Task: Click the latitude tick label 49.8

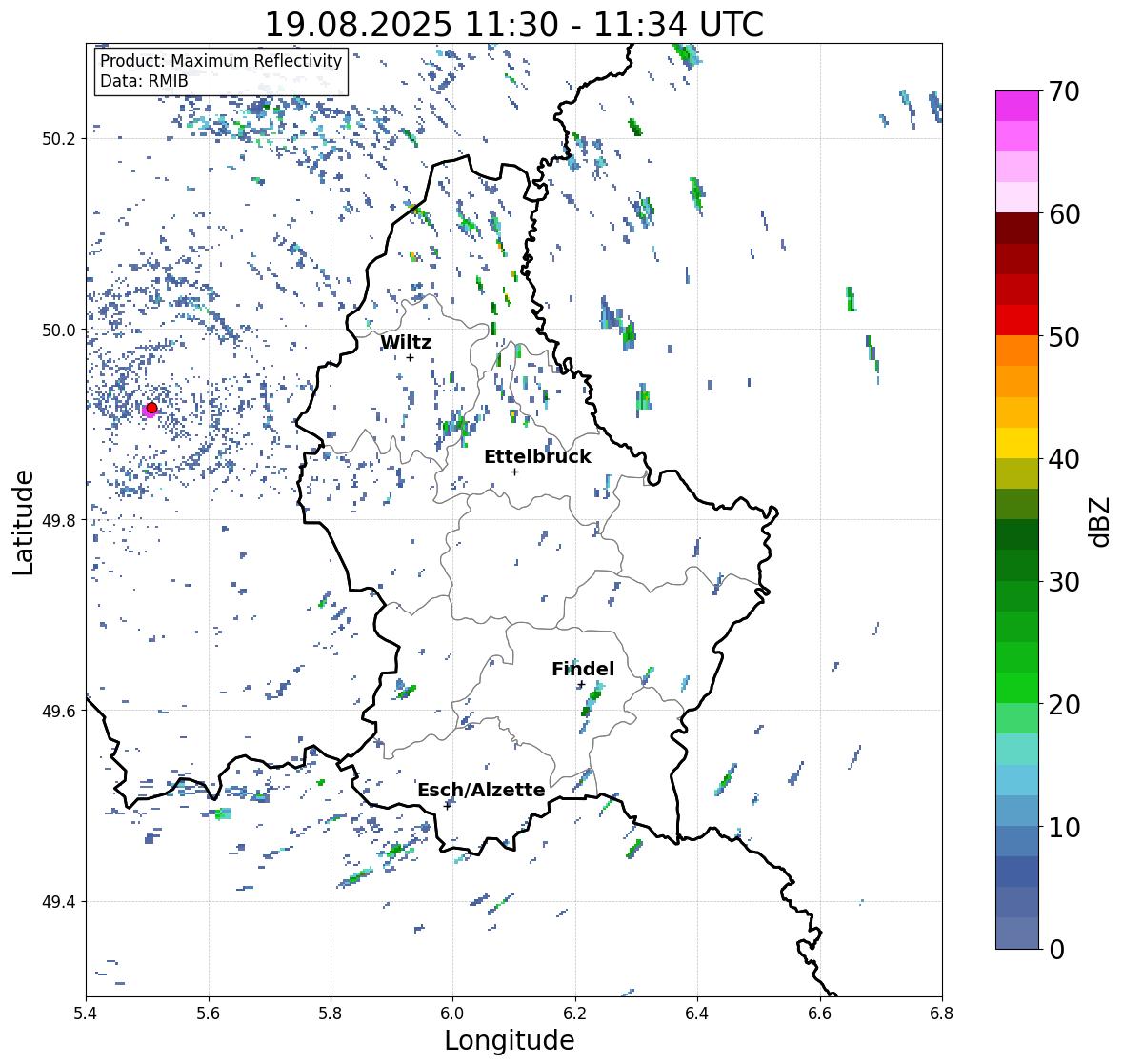Action: pyautogui.click(x=59, y=520)
